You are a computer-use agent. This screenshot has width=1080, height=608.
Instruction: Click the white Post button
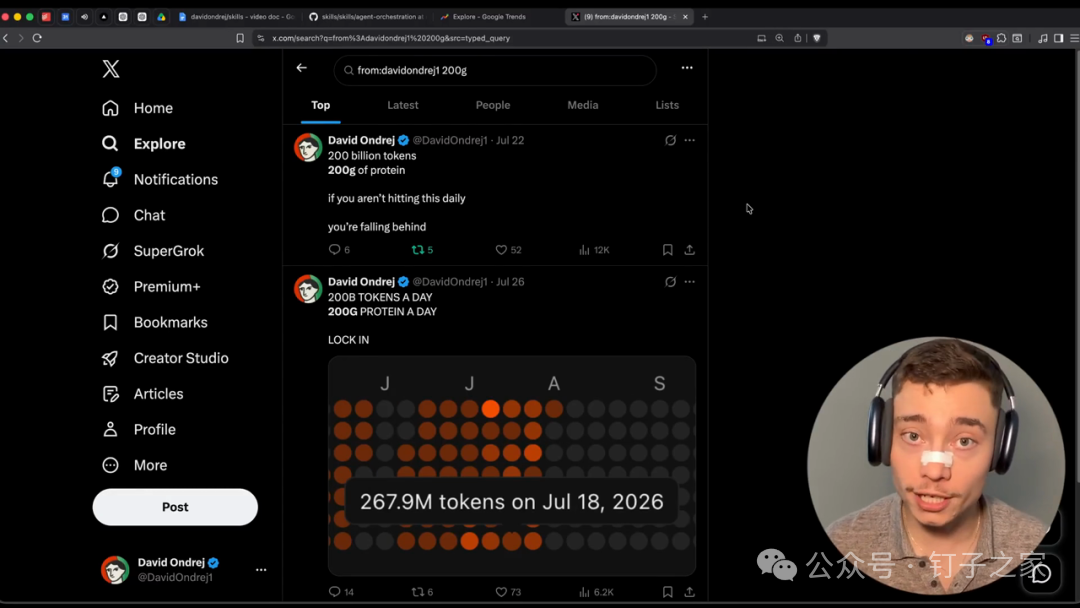(175, 507)
